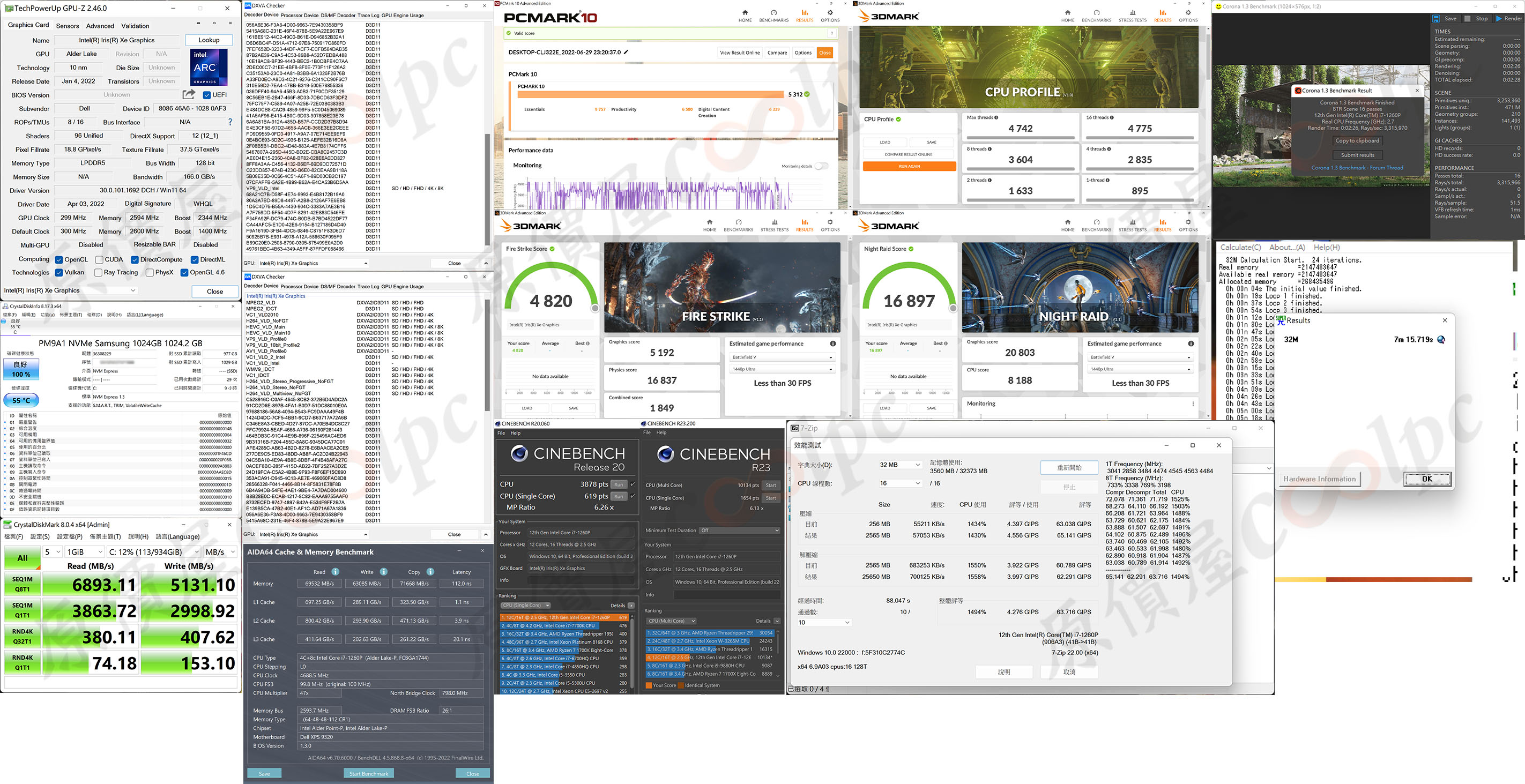
Task: Click Stress Tests icon in 3DMark Night Raid window
Action: 1132,222
